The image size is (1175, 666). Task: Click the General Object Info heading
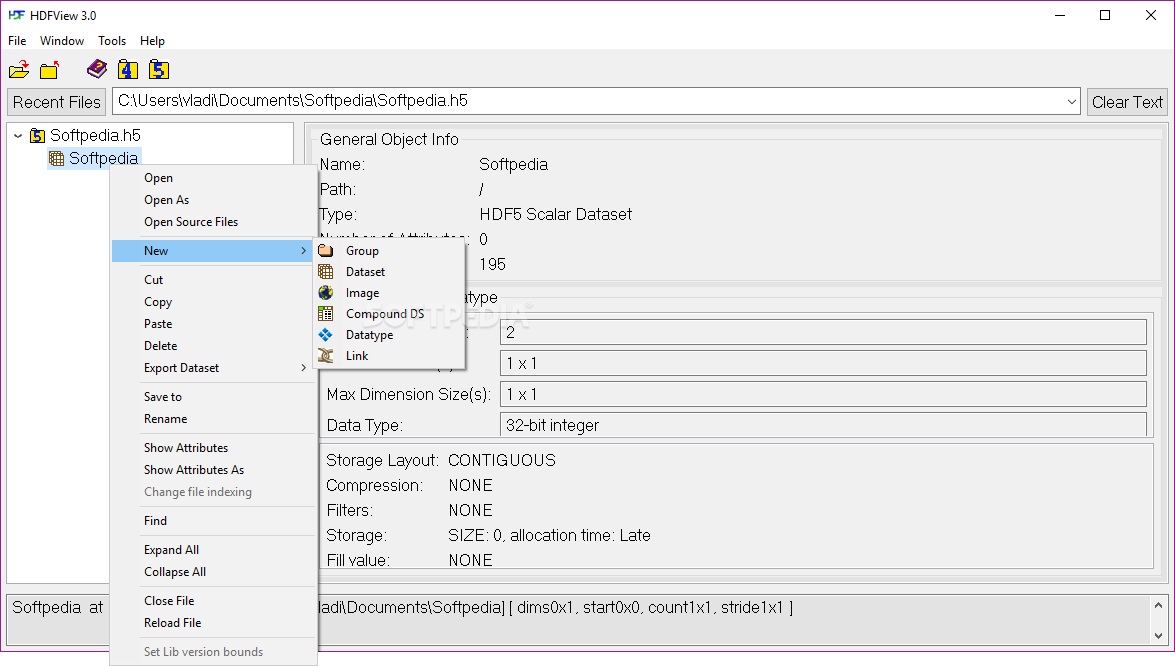coord(389,139)
